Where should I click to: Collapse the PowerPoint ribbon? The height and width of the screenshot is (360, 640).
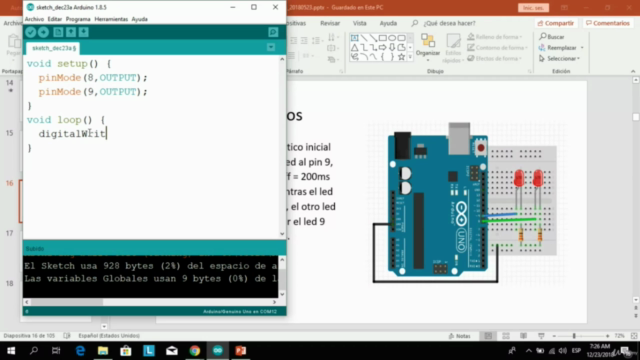(x=633, y=71)
